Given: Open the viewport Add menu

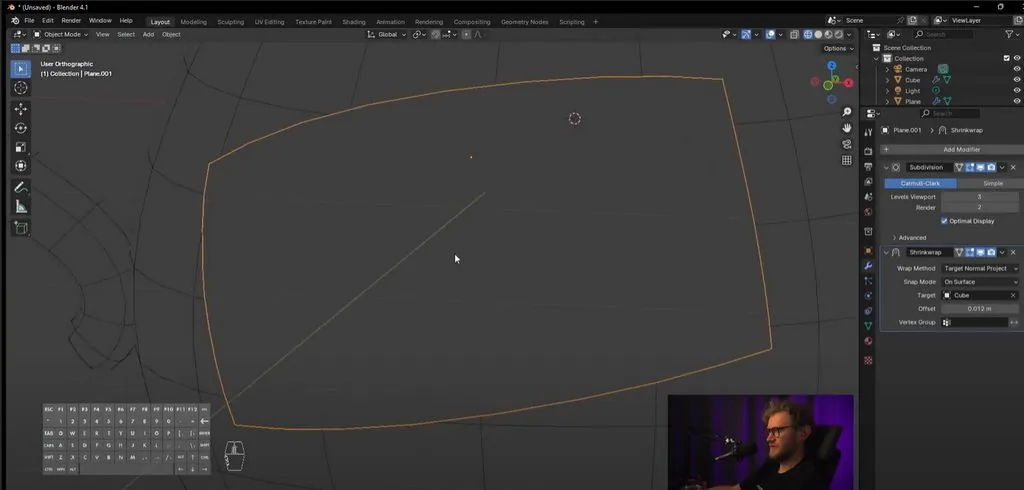Looking at the screenshot, I should click(x=148, y=35).
